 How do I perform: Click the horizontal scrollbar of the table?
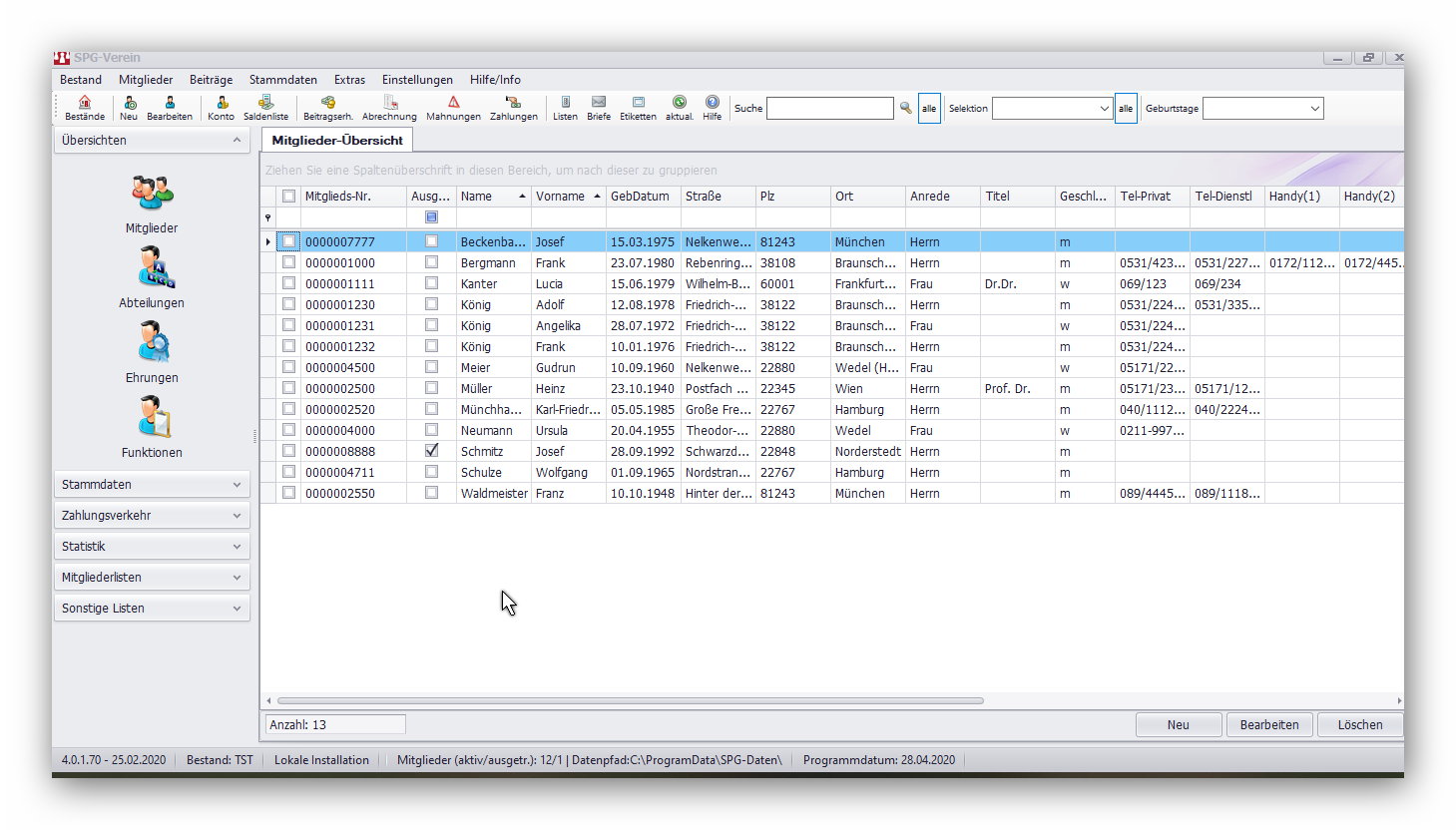point(631,700)
